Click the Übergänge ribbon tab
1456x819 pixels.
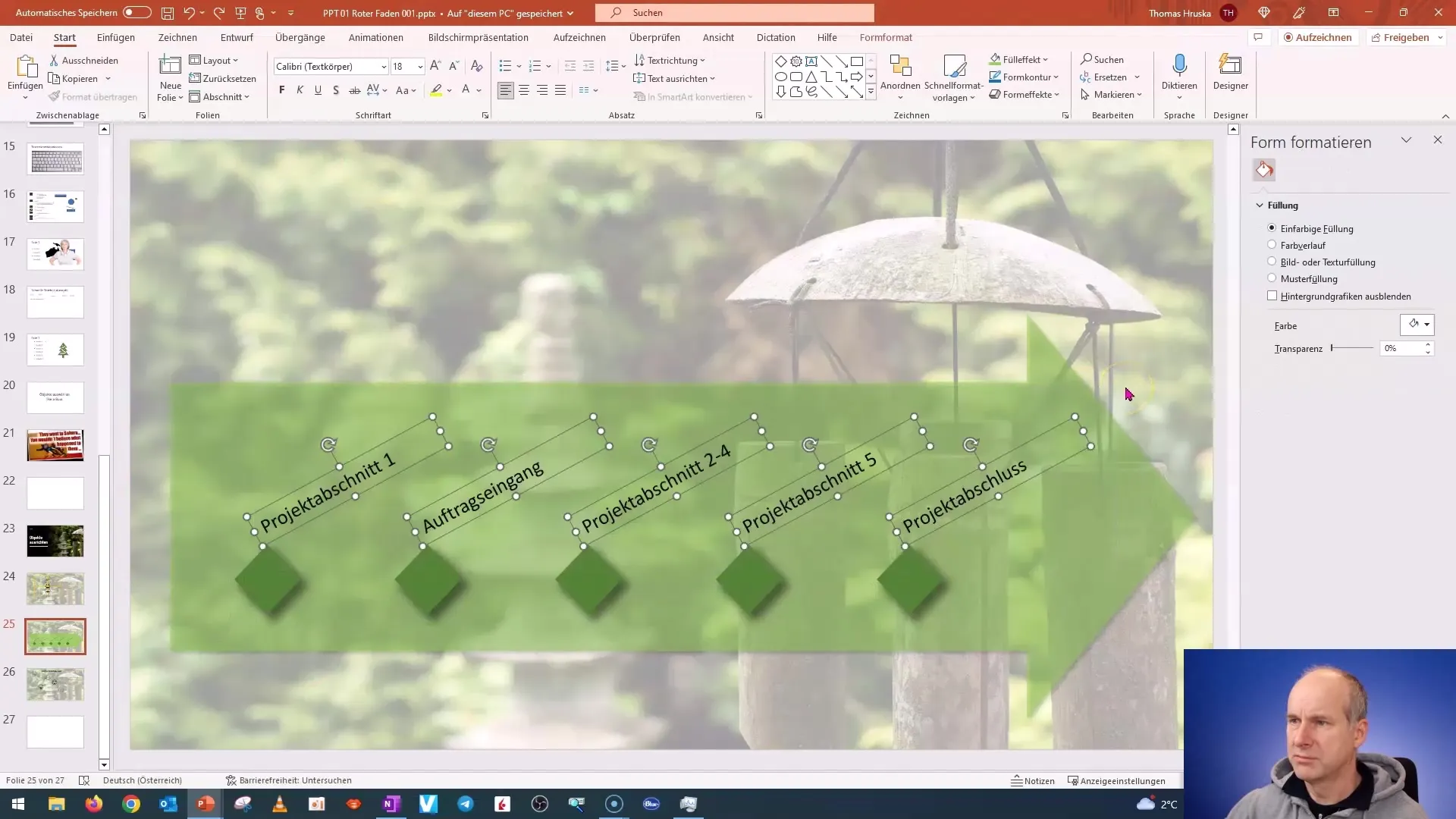coord(301,37)
